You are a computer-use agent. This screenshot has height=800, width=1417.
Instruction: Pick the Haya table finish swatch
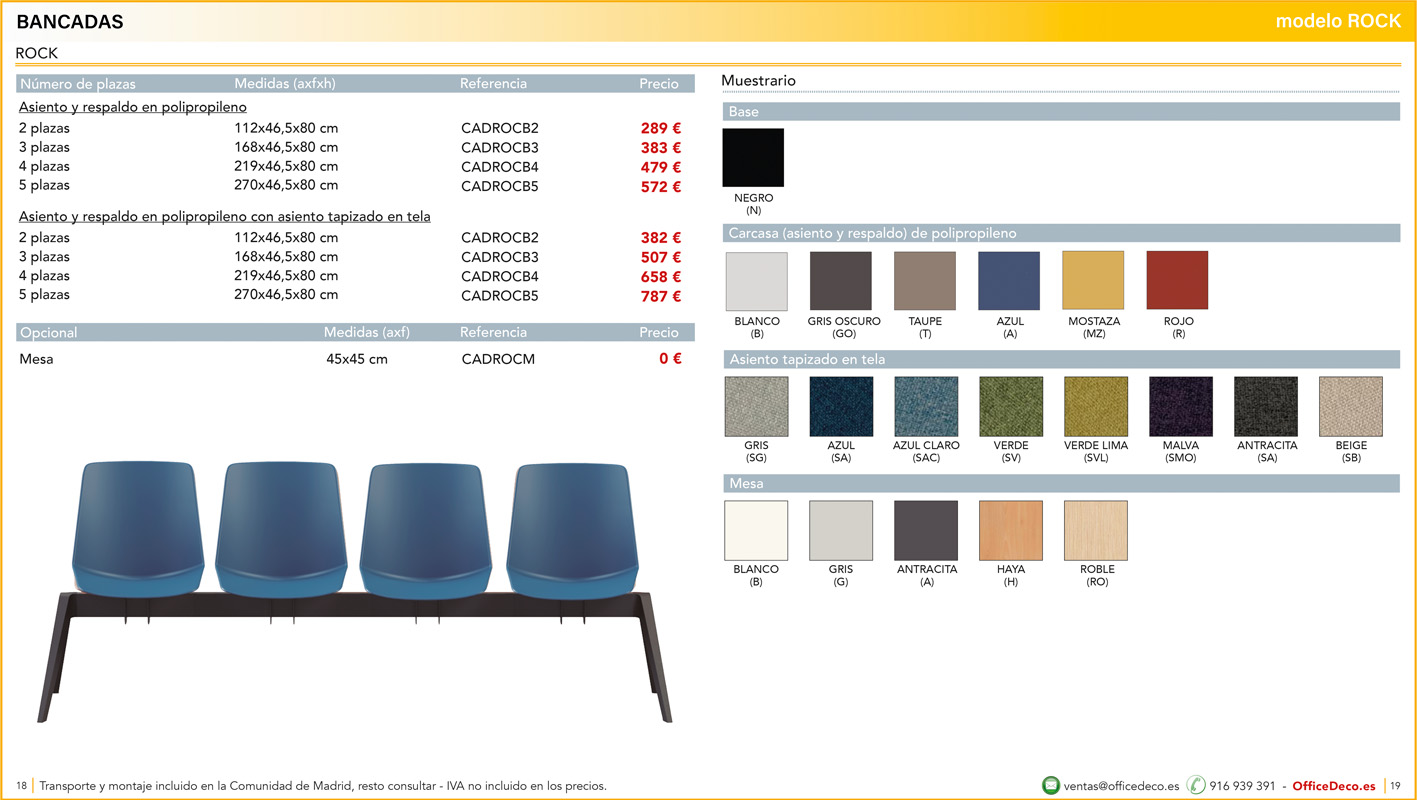coord(1011,531)
